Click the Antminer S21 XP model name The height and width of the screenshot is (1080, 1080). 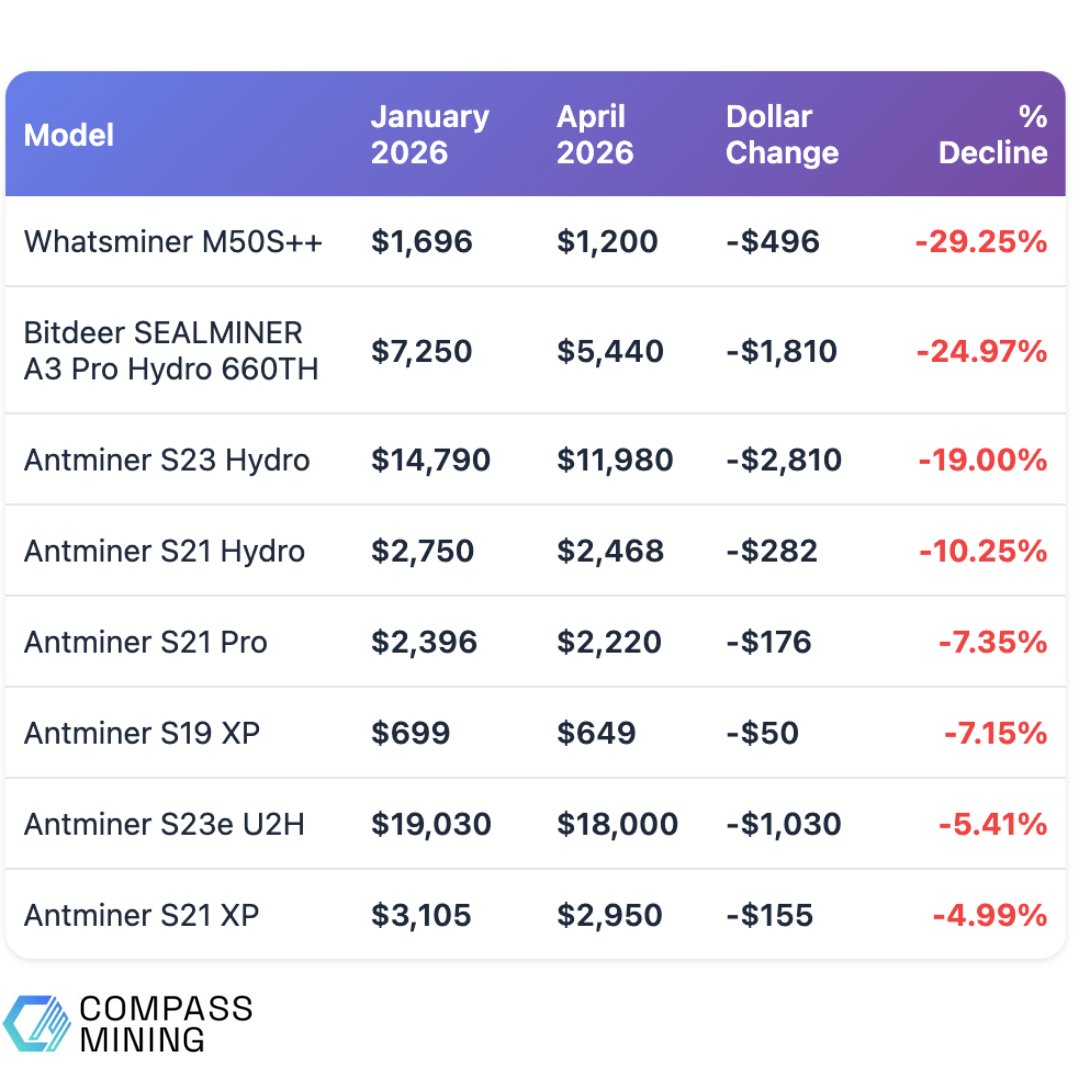142,915
